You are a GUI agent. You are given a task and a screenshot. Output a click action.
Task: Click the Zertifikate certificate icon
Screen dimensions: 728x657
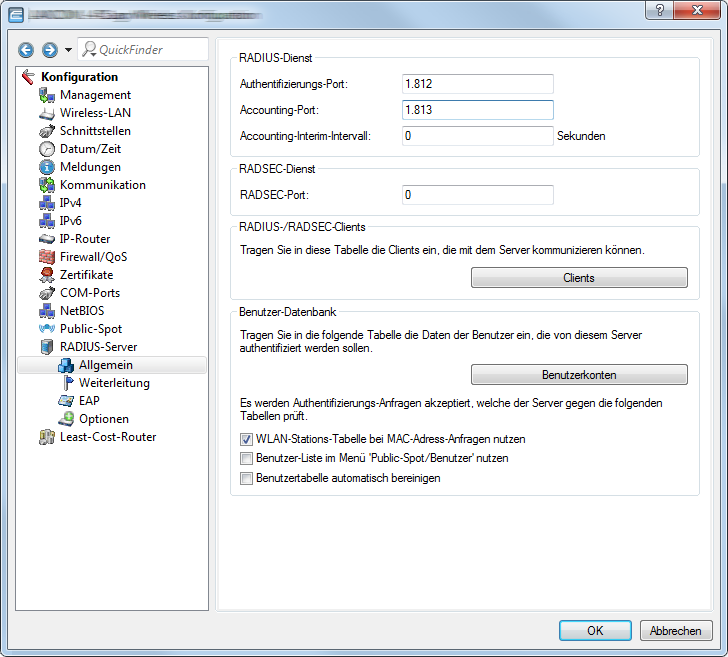(x=46, y=275)
